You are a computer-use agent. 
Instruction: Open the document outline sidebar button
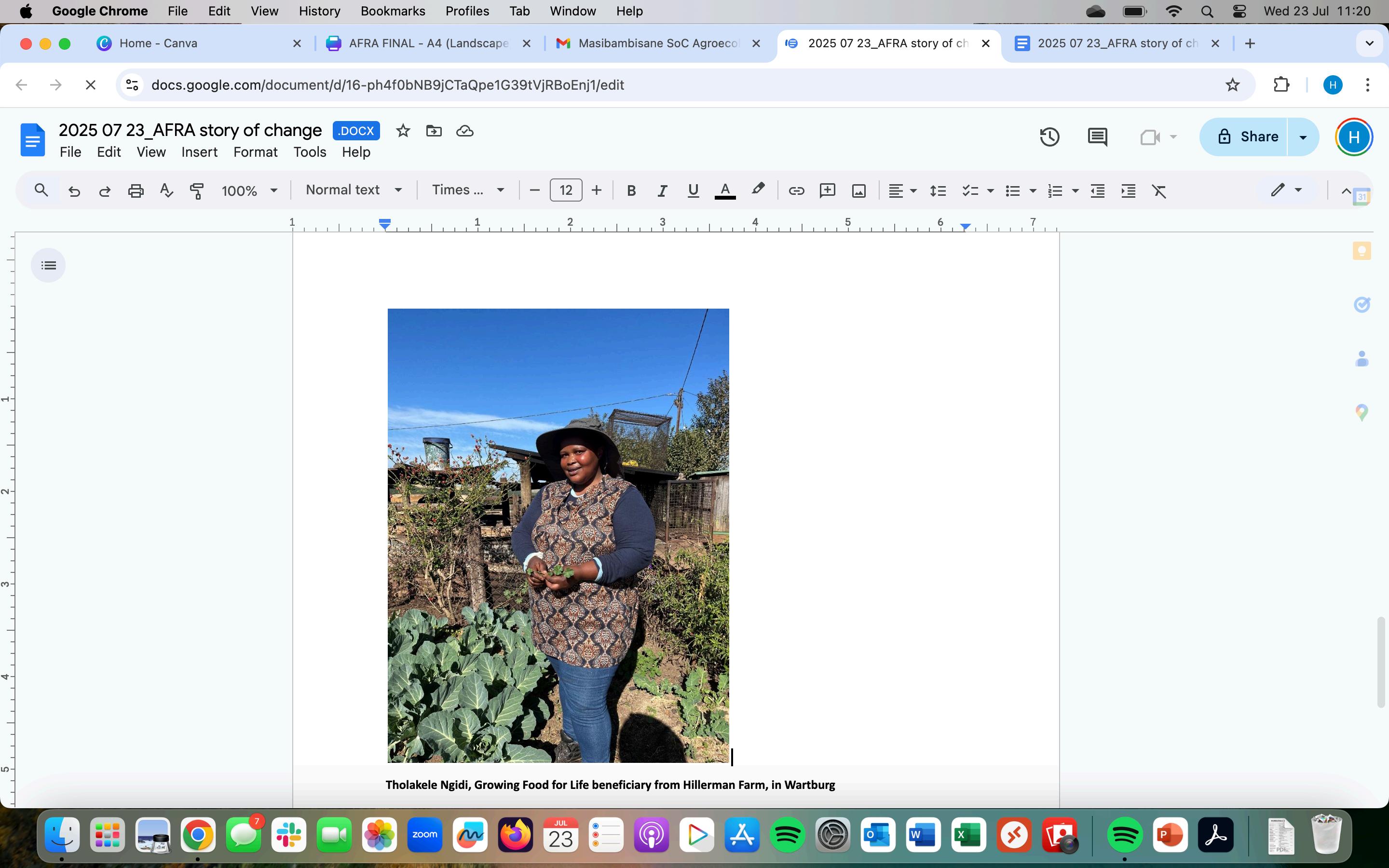48,265
